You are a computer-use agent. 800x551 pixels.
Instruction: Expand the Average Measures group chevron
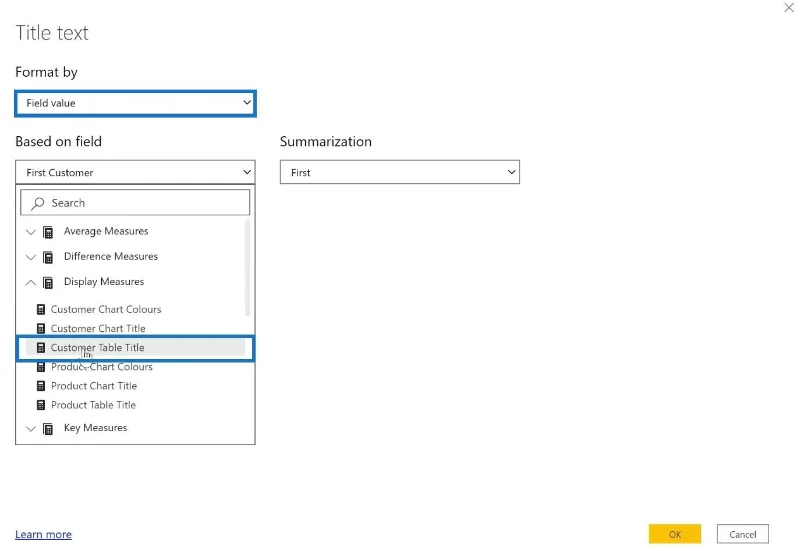tap(31, 232)
